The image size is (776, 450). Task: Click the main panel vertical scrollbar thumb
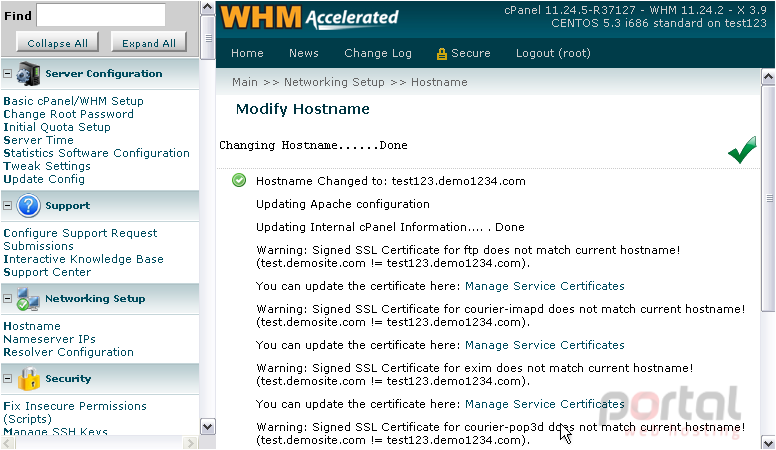tap(768, 198)
